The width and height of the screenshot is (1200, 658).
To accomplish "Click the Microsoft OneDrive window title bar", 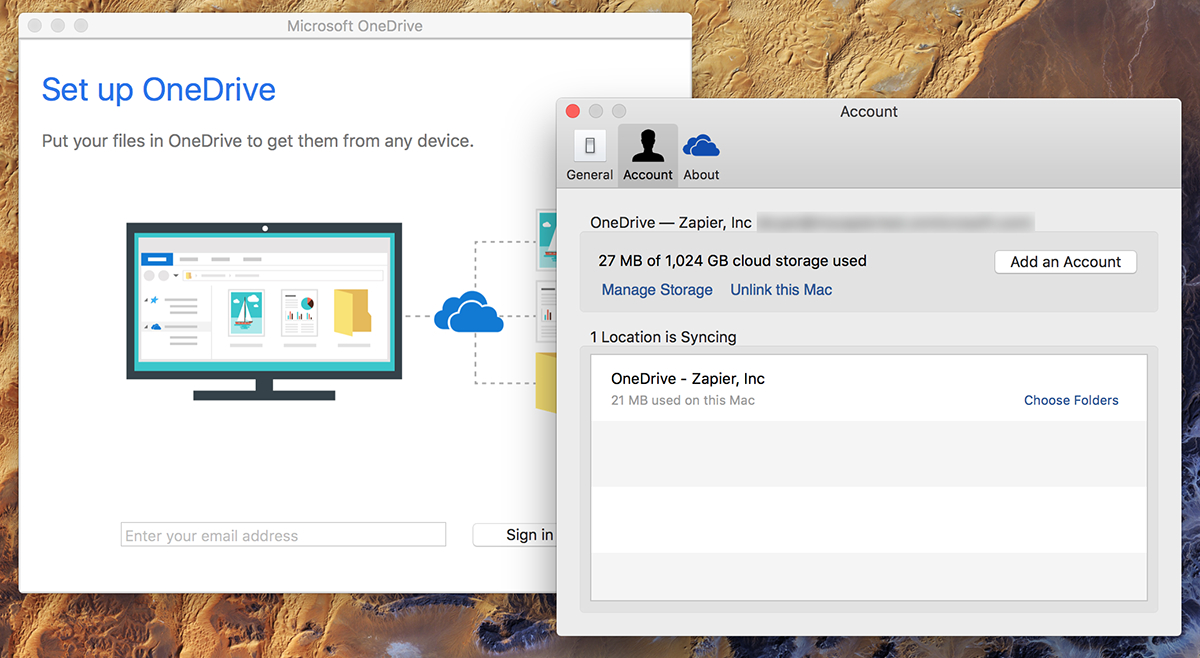I will 355,25.
